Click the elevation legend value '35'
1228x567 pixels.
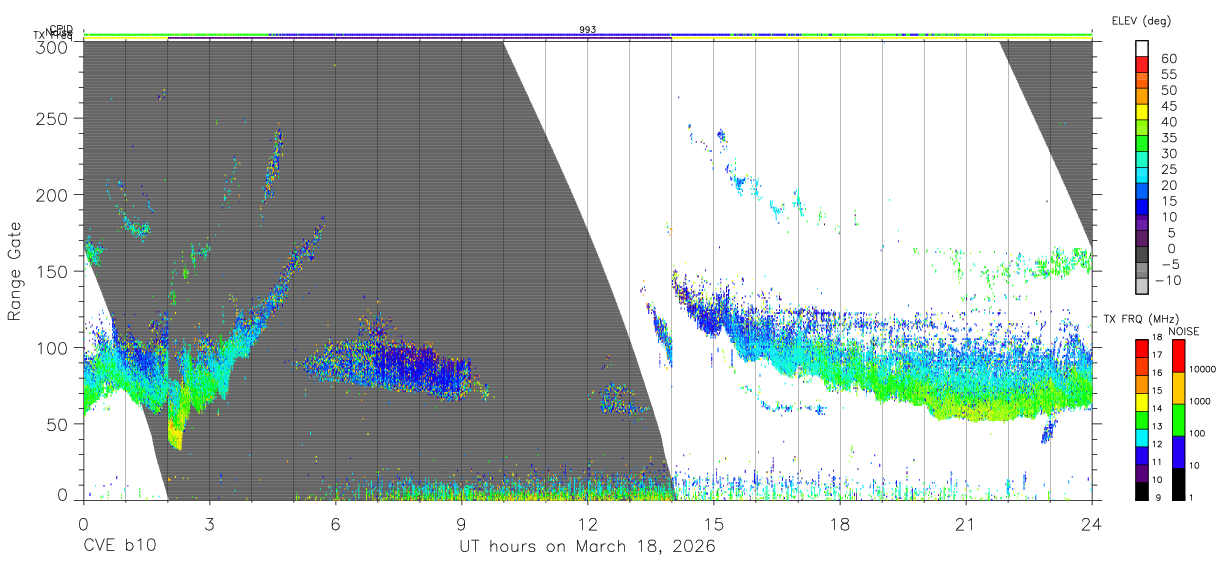(1168, 137)
